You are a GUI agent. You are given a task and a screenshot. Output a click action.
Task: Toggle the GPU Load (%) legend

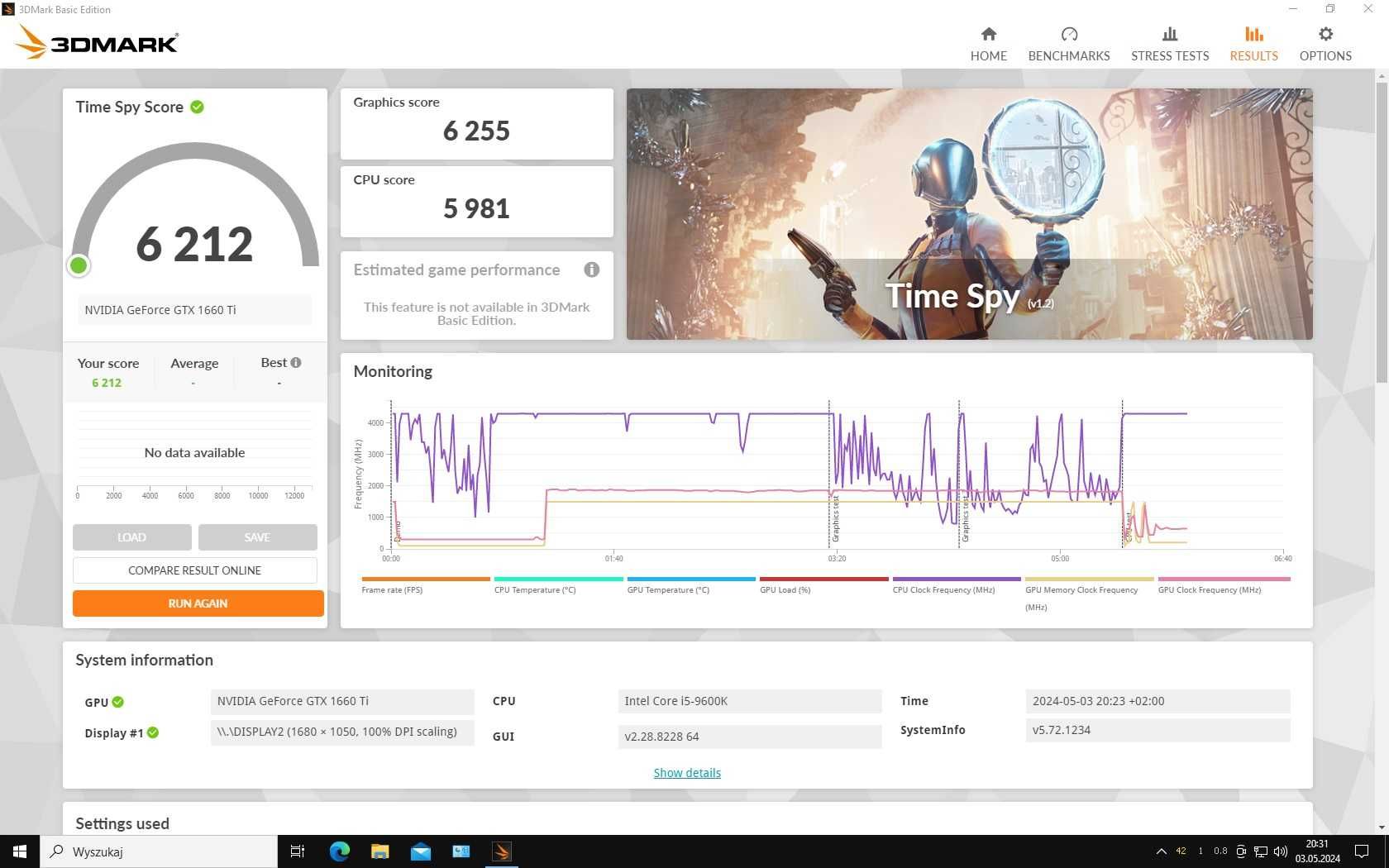click(x=823, y=585)
